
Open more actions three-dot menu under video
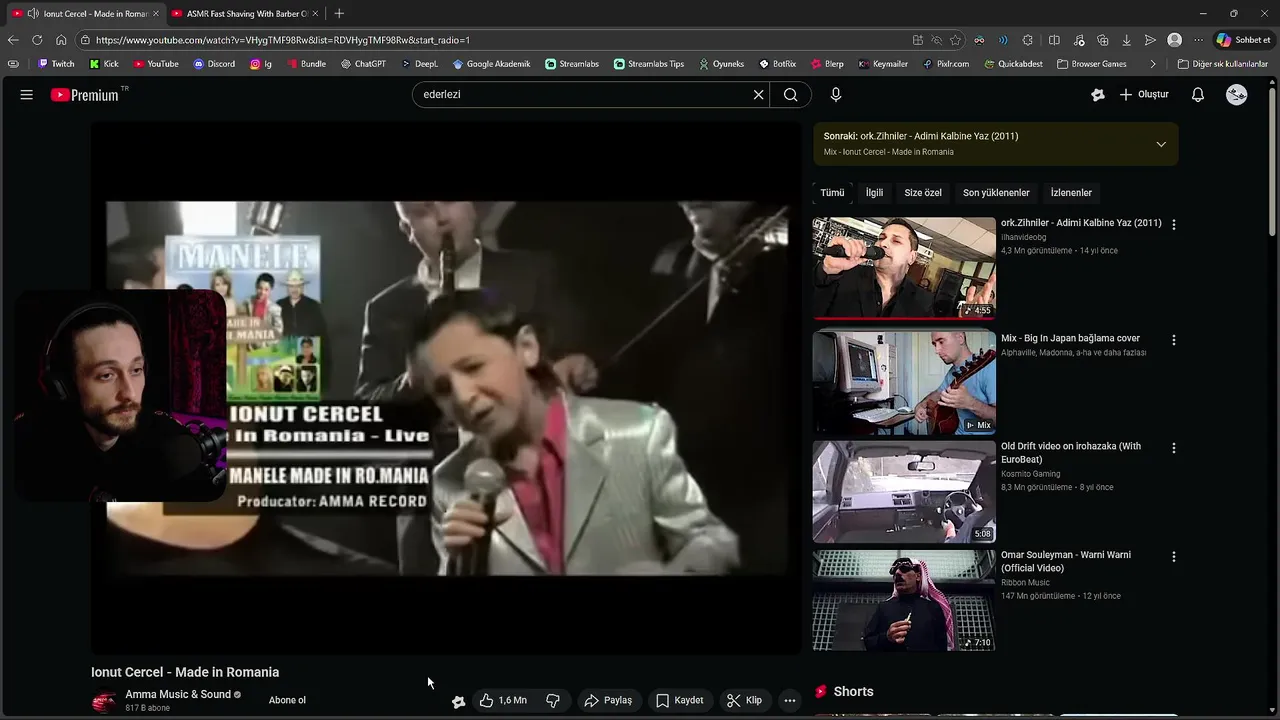[790, 700]
